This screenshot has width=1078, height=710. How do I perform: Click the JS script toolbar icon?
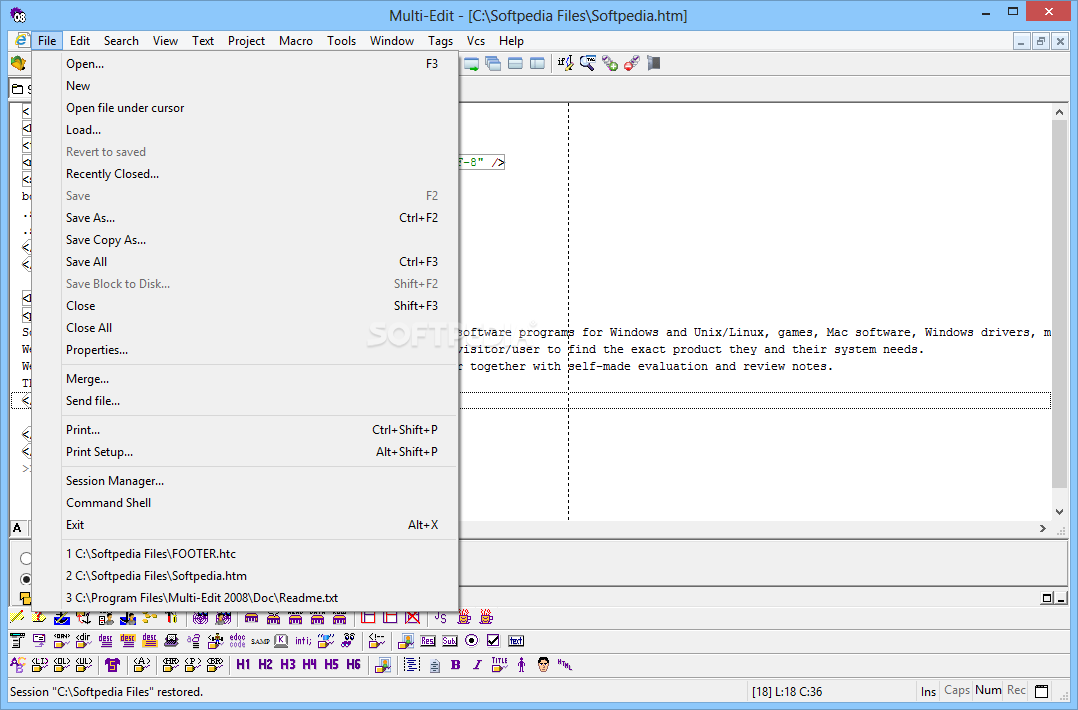[441, 618]
